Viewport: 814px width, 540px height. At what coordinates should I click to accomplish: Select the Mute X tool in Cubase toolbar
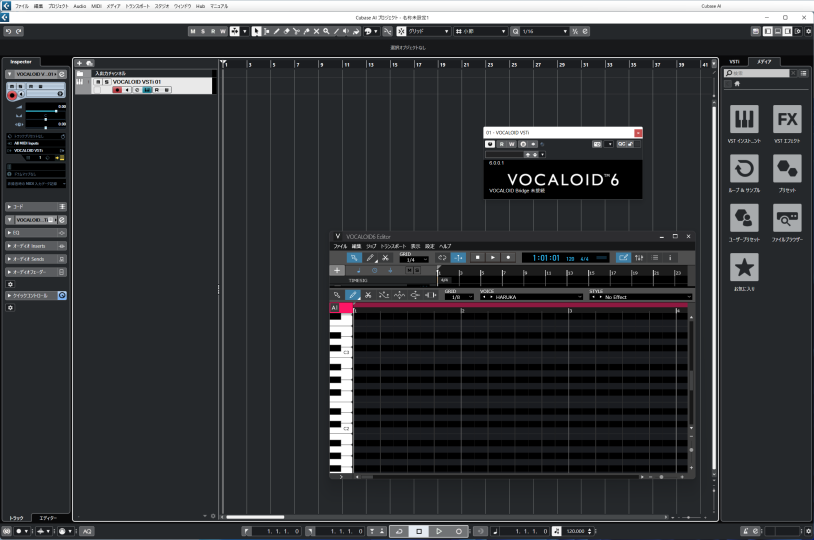tap(316, 32)
